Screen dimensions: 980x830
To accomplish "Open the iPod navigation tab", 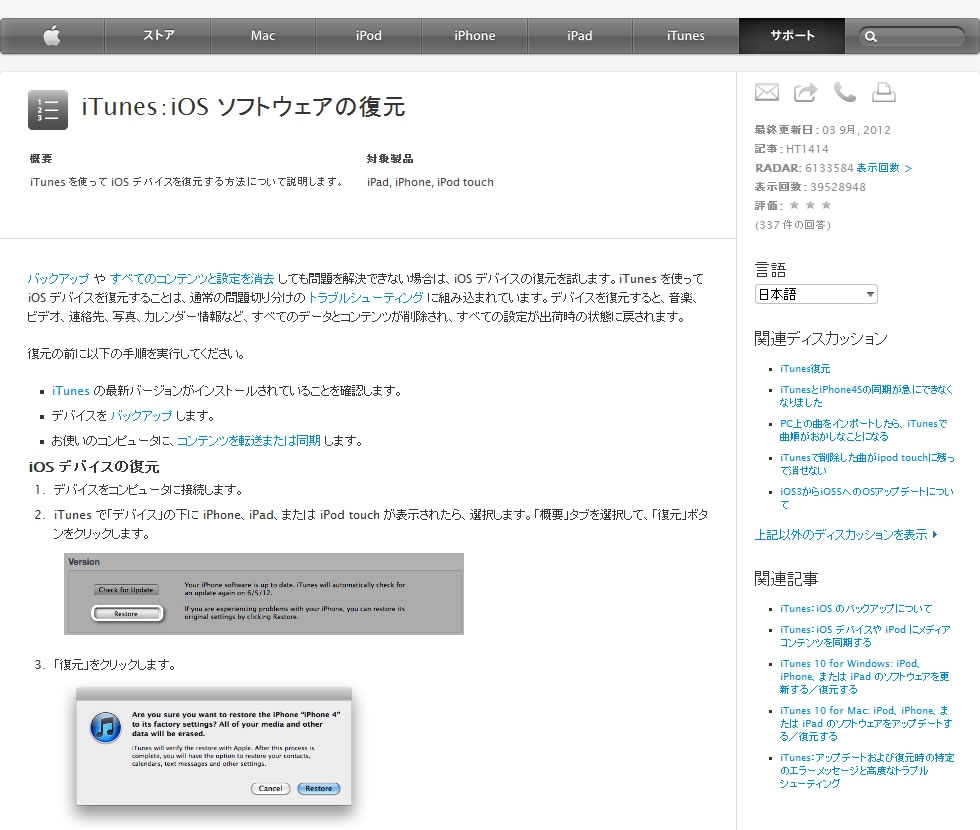I will (x=369, y=36).
